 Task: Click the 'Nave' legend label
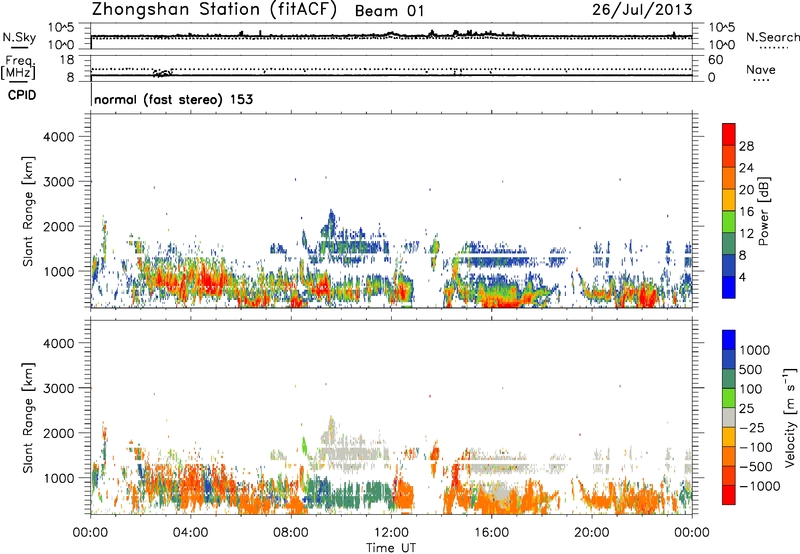pos(761,70)
